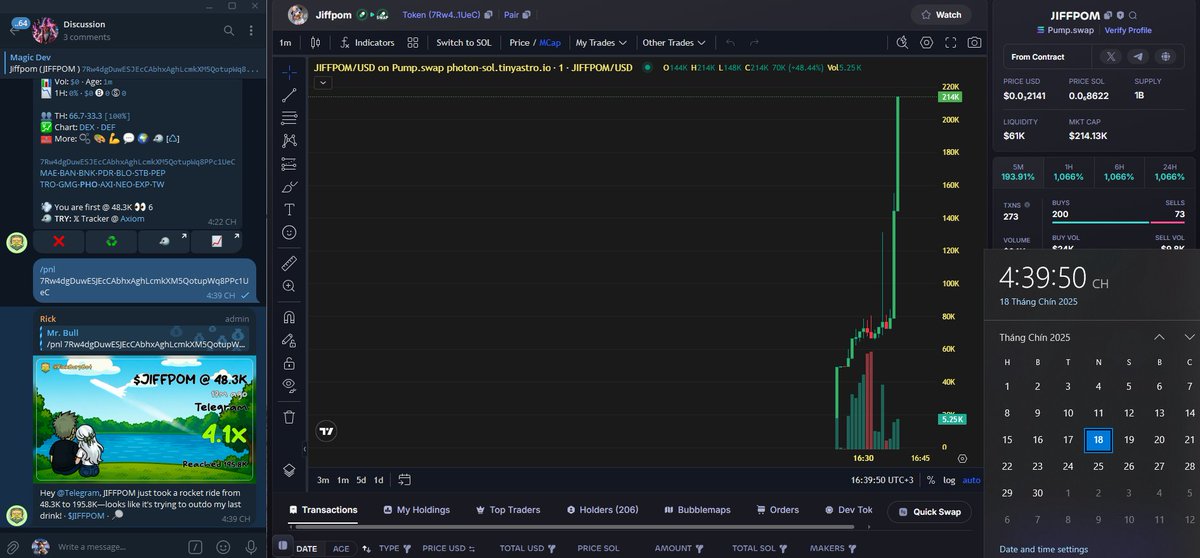Toggle magnet mode for drawings
The height and width of the screenshot is (558, 1200).
(289, 317)
